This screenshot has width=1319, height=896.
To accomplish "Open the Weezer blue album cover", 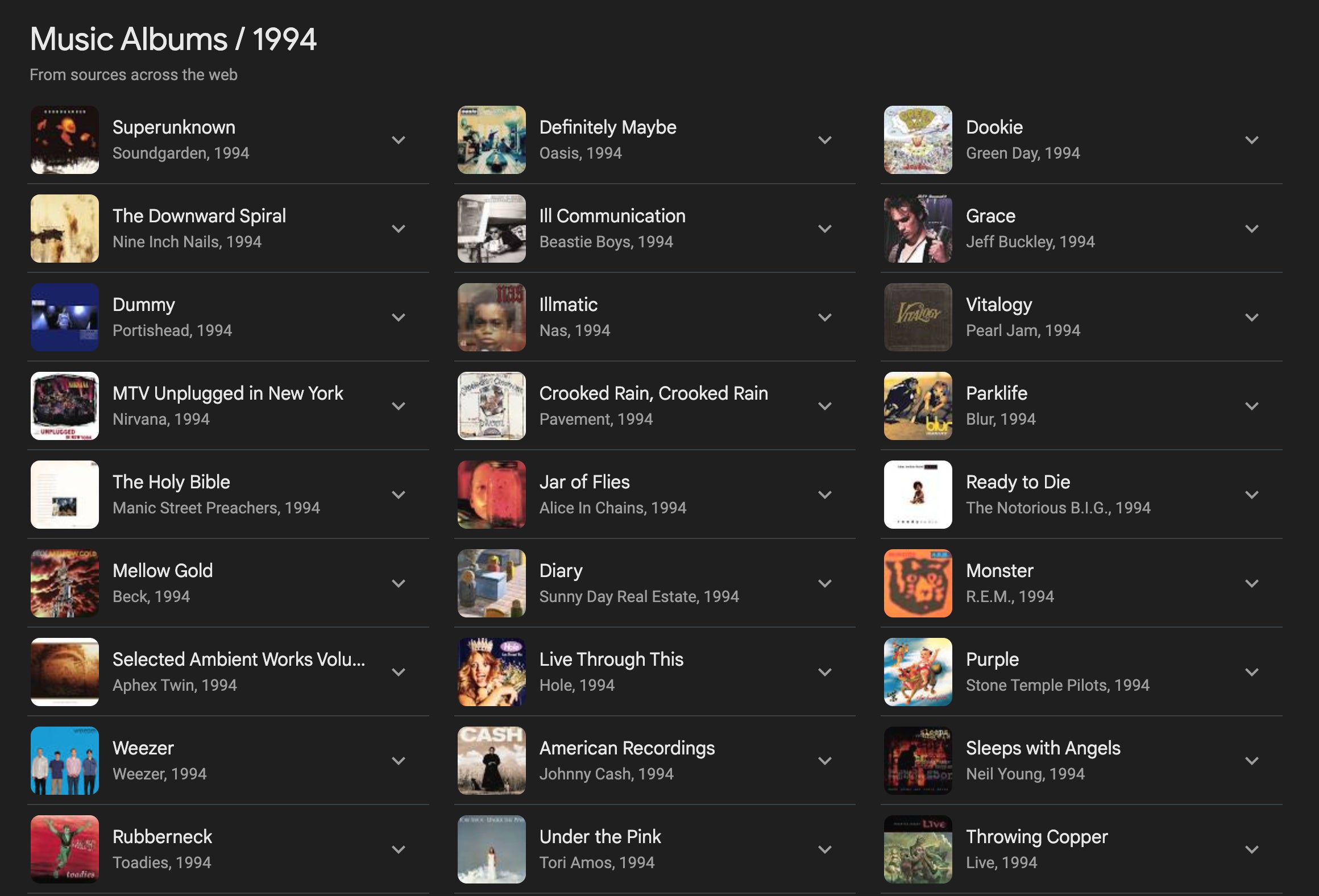I will pos(65,761).
